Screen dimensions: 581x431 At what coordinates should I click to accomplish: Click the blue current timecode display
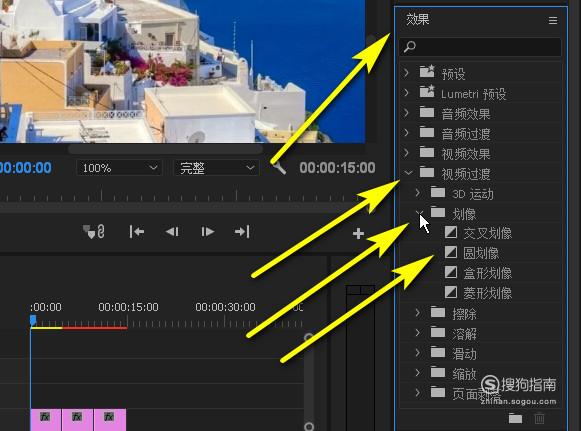(x=26, y=168)
